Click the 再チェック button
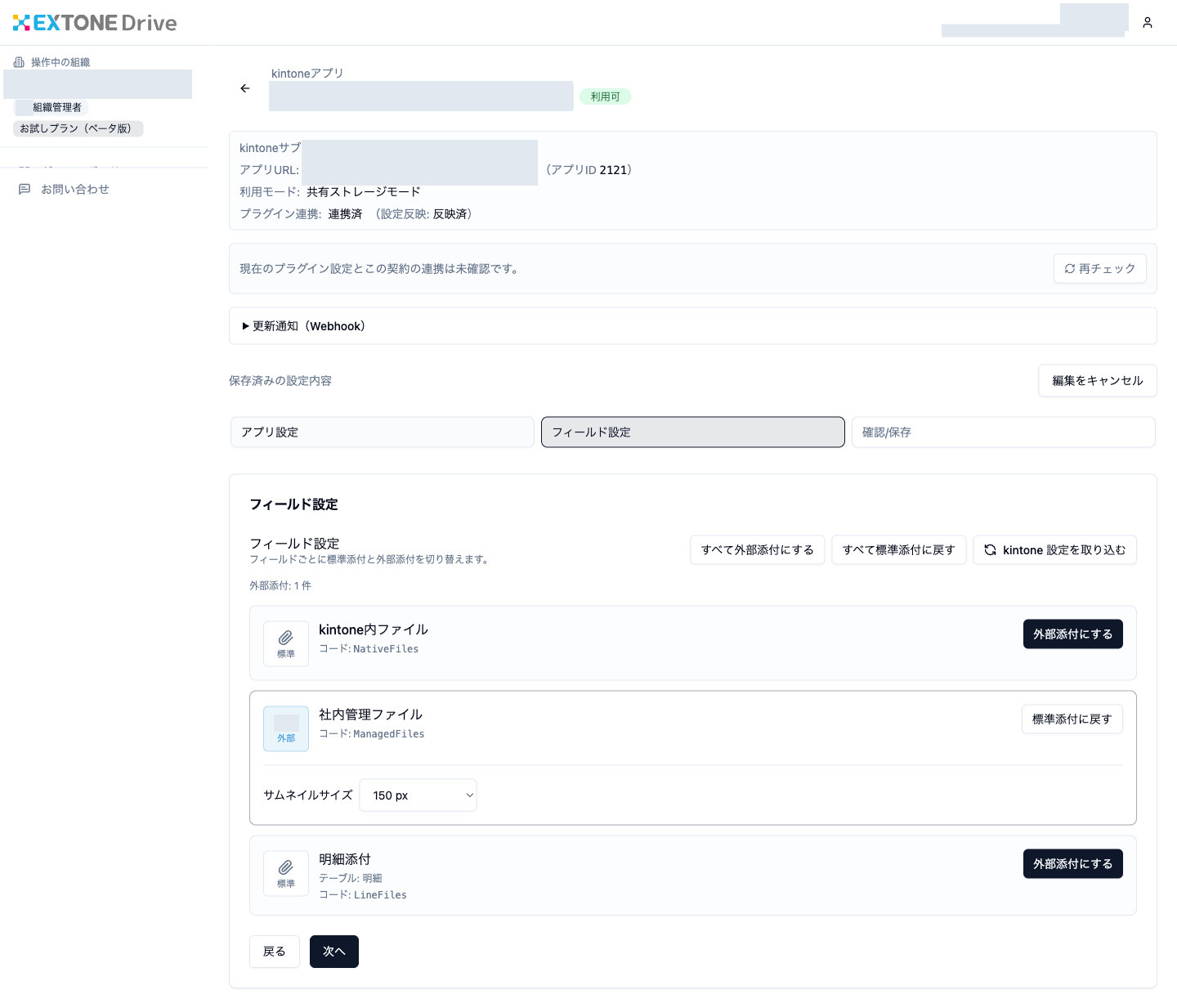This screenshot has height=1008, width=1177. 1099,268
